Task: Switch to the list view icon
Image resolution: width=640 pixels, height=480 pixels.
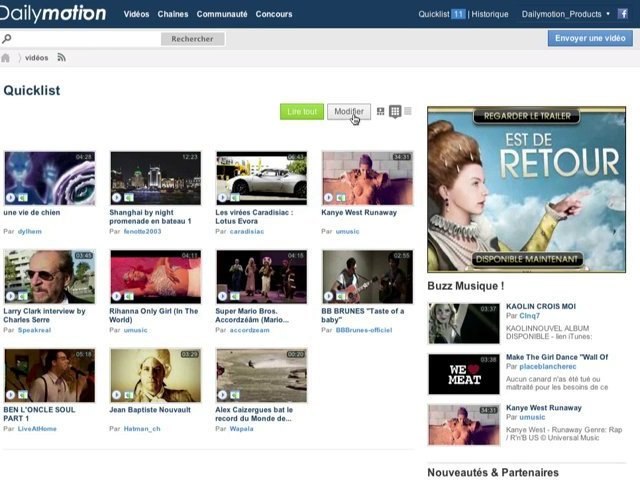Action: pos(408,111)
